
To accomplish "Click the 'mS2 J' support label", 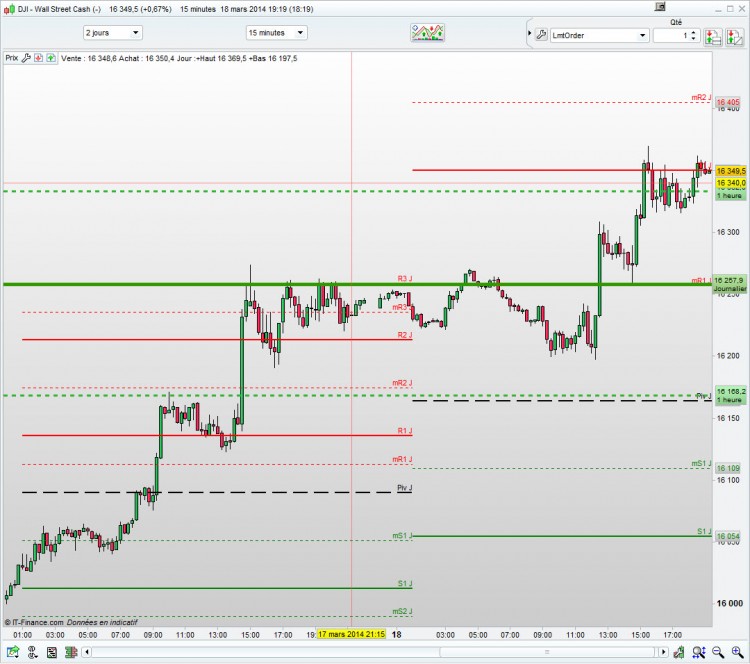I will 402,611.
